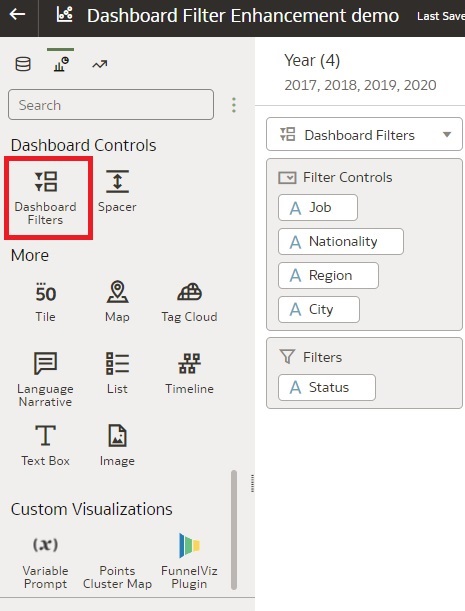This screenshot has height=611, width=465.
Task: Choose the Text Box visualization
Action: (46, 445)
